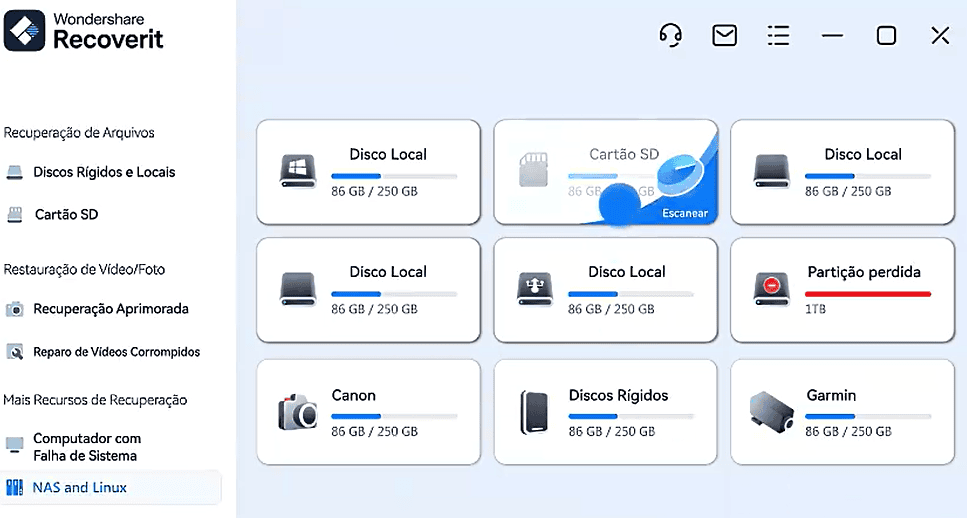Click the Computador com Falha de Sistema monitor icon

tap(15, 445)
